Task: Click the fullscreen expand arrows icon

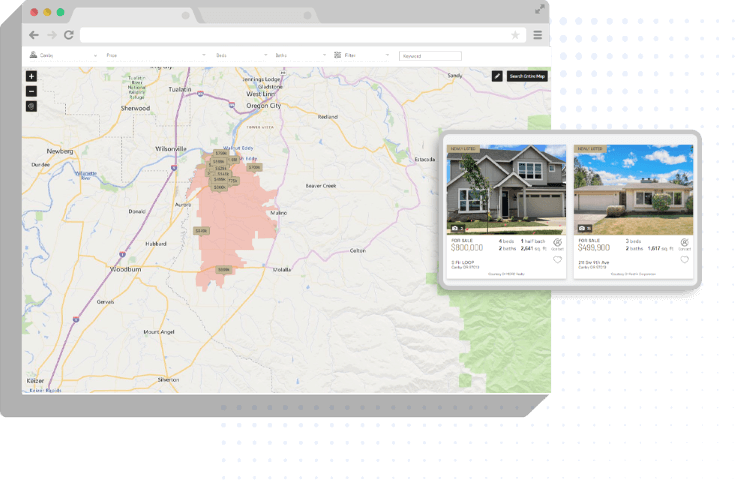Action: click(x=540, y=9)
